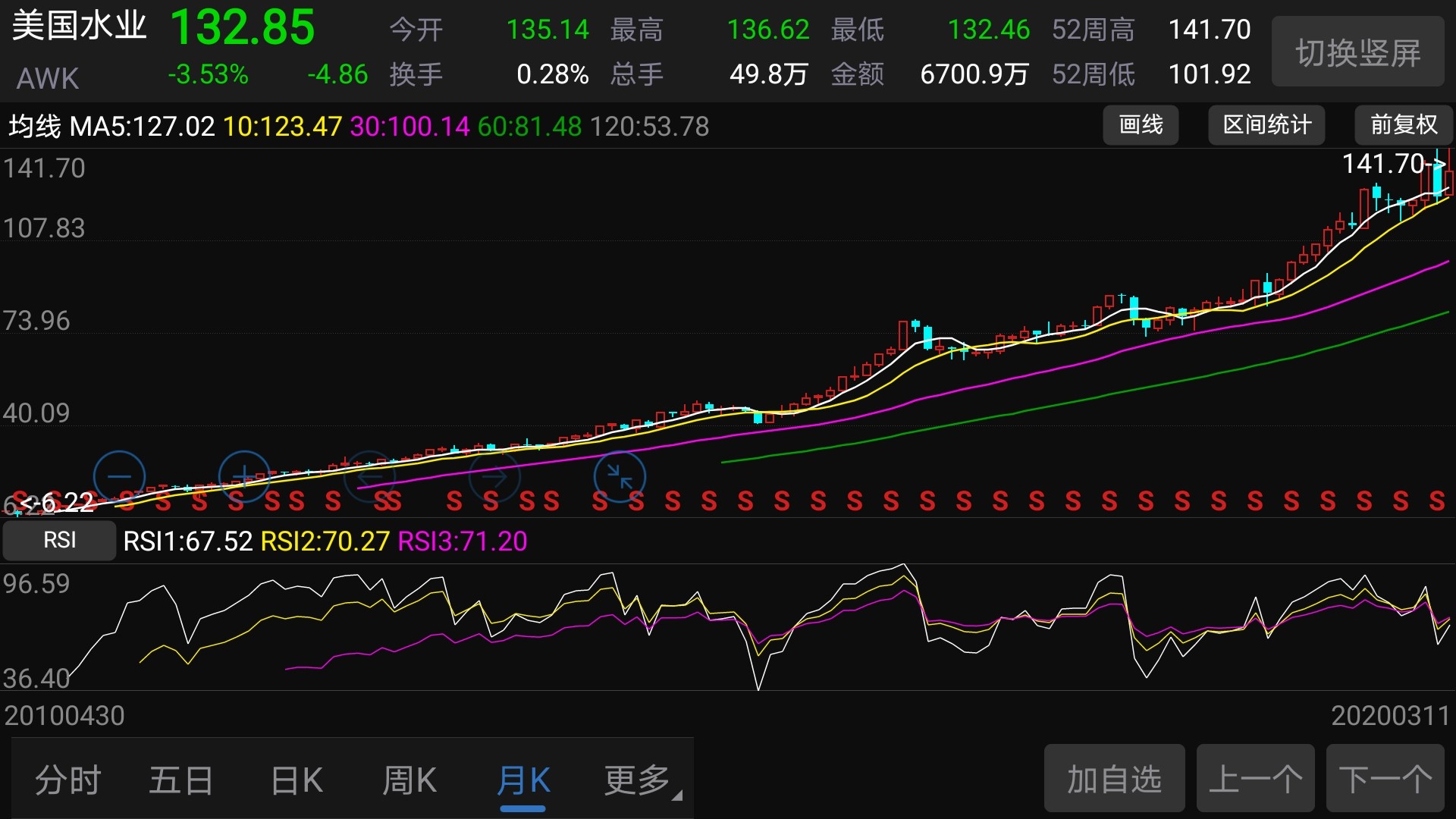The height and width of the screenshot is (819, 1456).
Task: Tap the start date 20100430
Action: [x=64, y=715]
